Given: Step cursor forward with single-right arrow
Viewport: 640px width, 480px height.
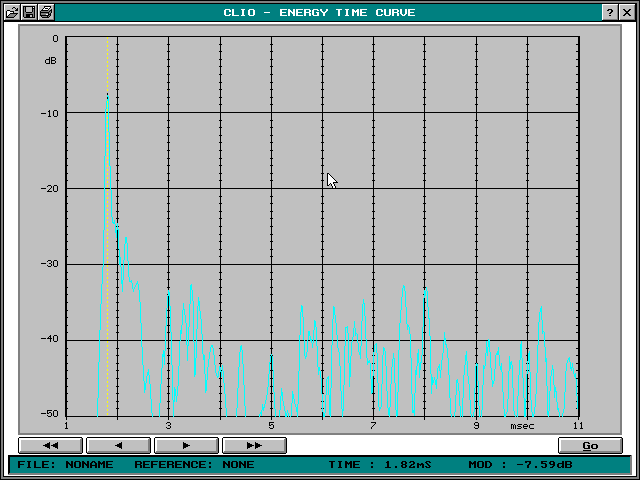Looking at the screenshot, I should pos(186,445).
